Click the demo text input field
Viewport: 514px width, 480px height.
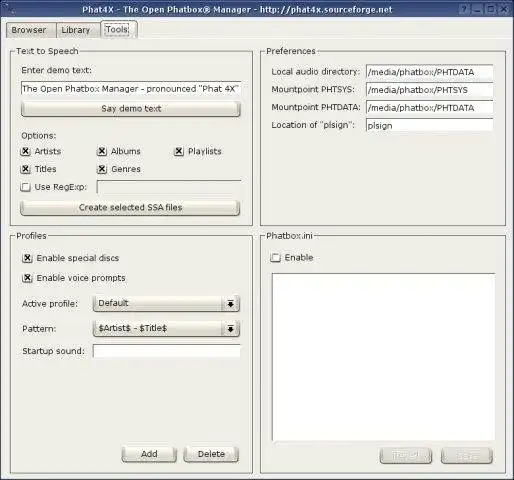point(131,89)
